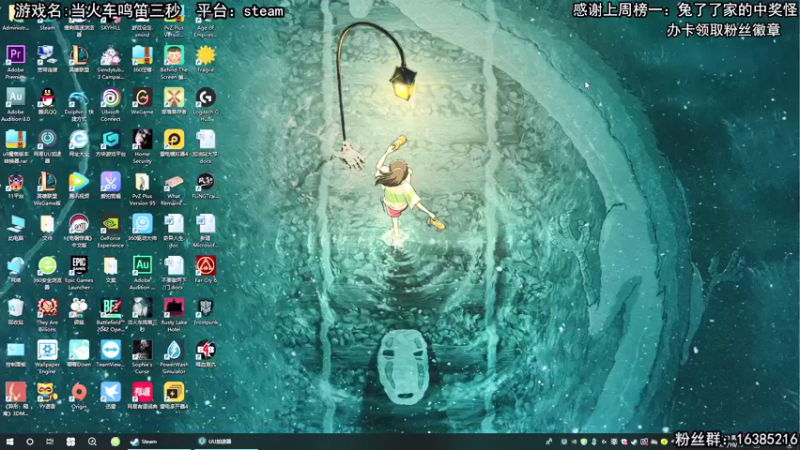Open the 360驱动大师 shortcut
This screenshot has height=450, width=800.
coord(142,223)
